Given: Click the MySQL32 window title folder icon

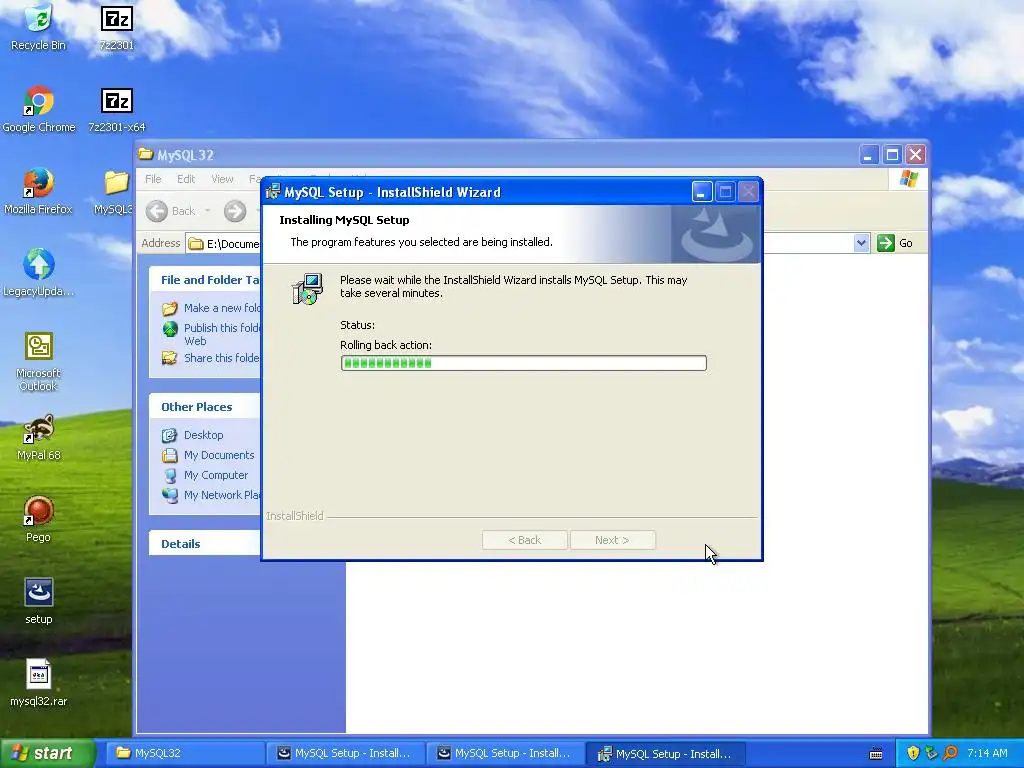Looking at the screenshot, I should (x=145, y=154).
